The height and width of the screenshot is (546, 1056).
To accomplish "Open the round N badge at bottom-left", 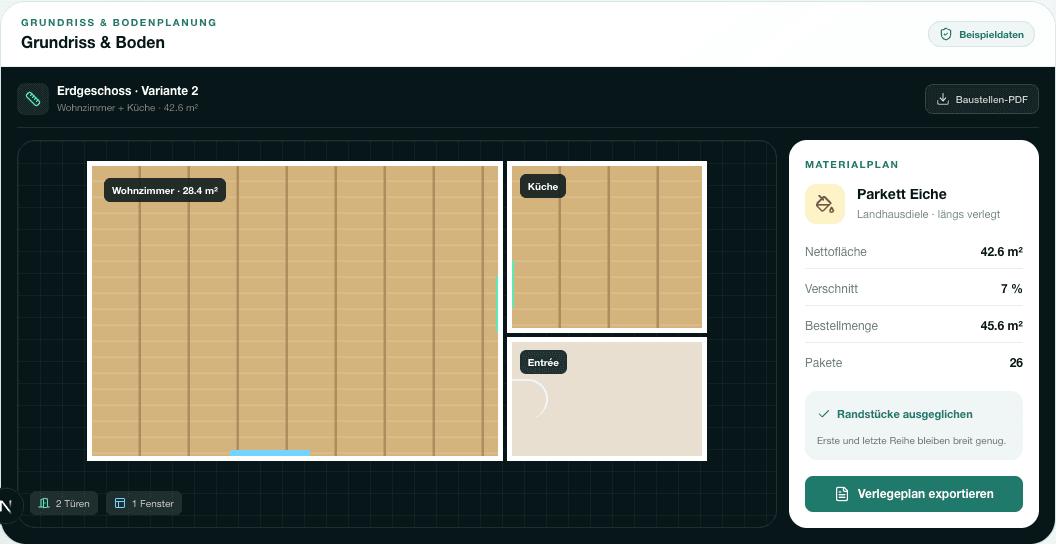I will click(7, 506).
